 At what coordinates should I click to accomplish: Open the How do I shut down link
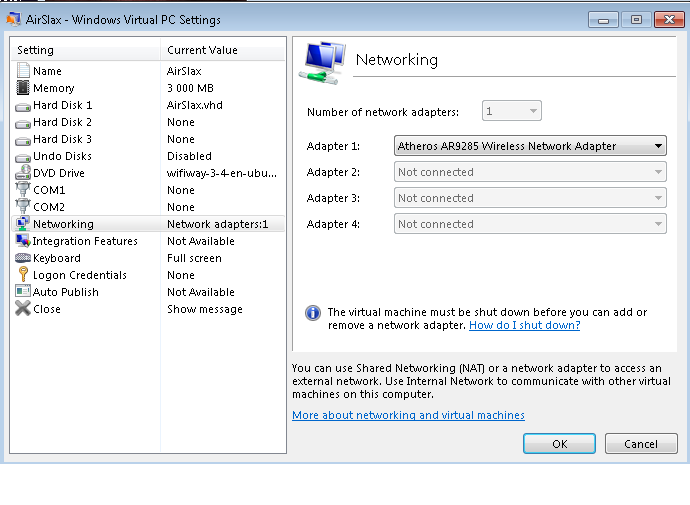(525, 325)
